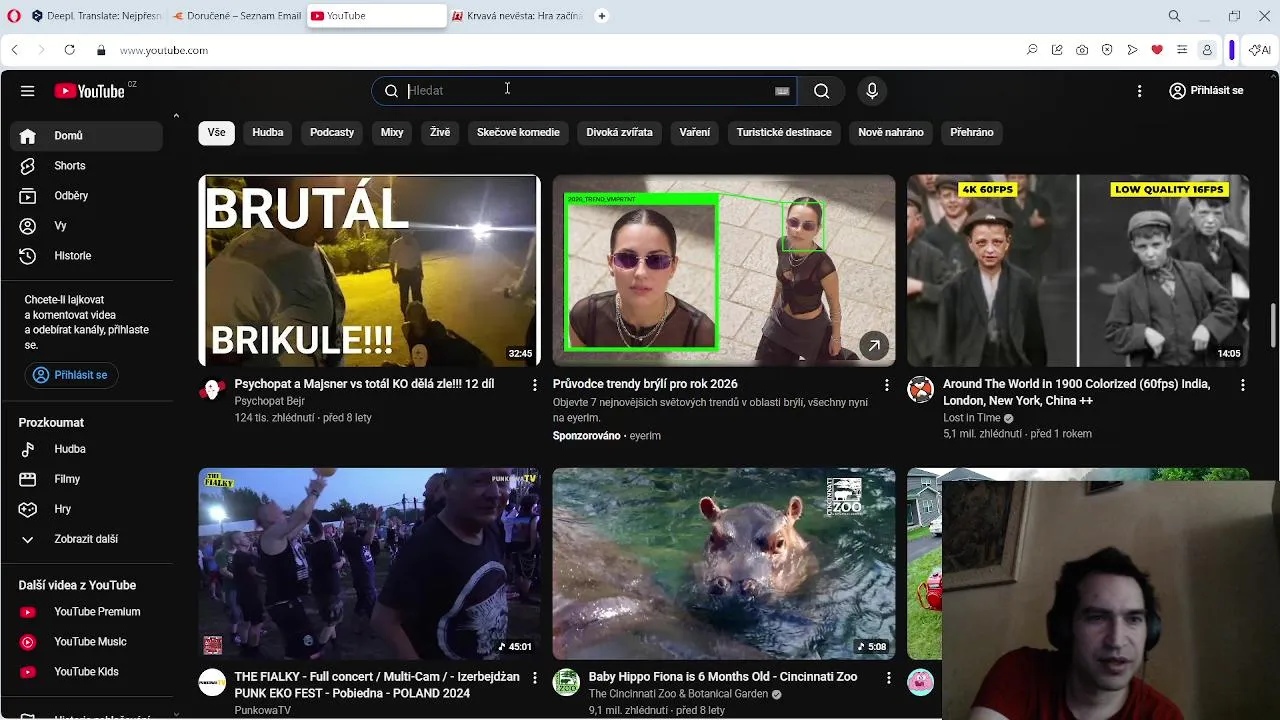Select the Nově nahráno chip

tap(891, 132)
